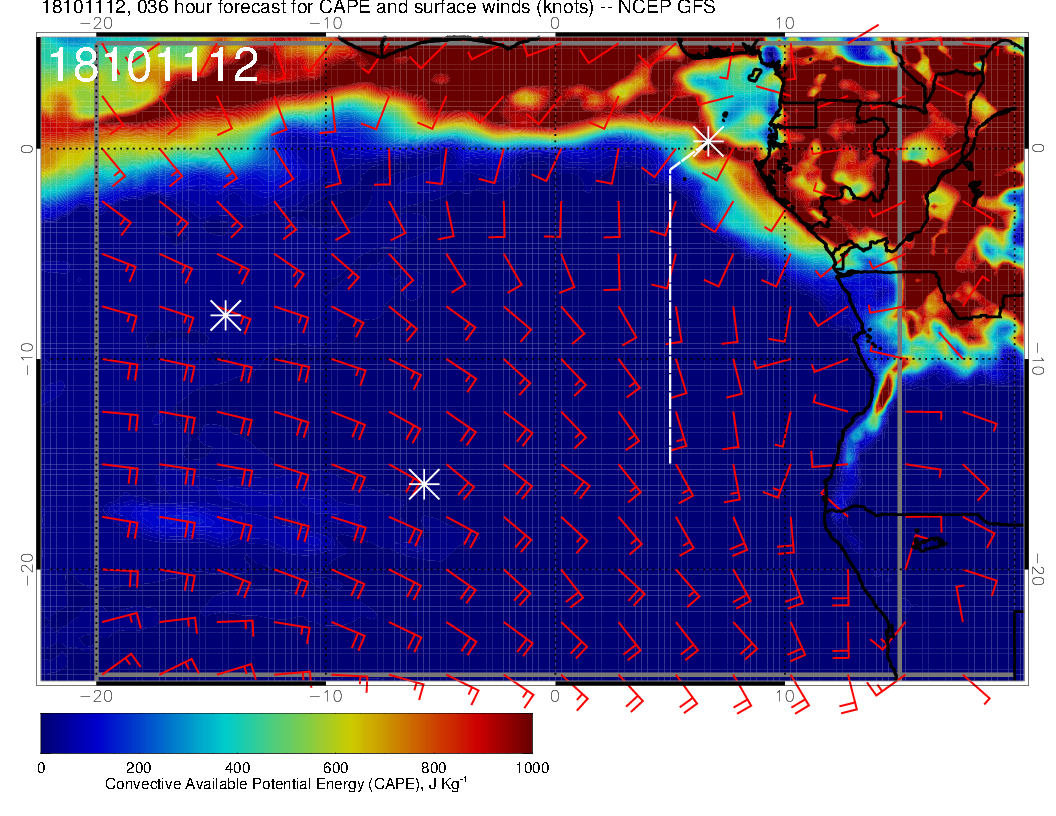This screenshot has width=1056, height=816.
Task: Click the left axis latitude label -20
Action: point(26,570)
